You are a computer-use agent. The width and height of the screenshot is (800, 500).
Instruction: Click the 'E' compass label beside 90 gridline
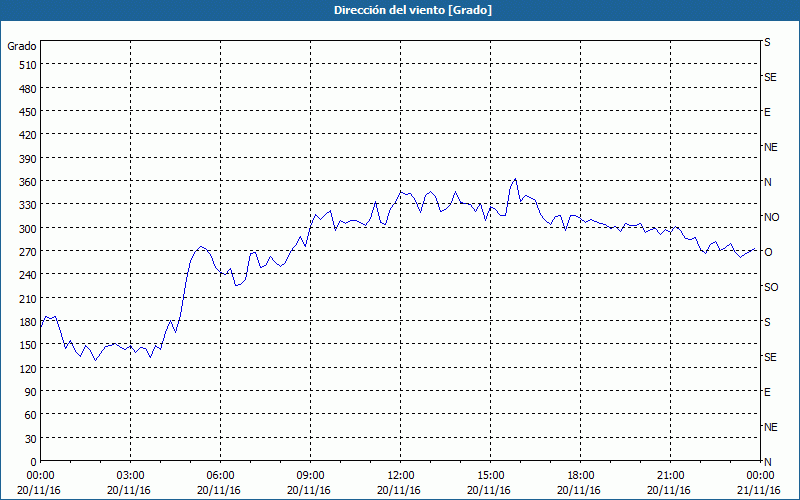767,392
